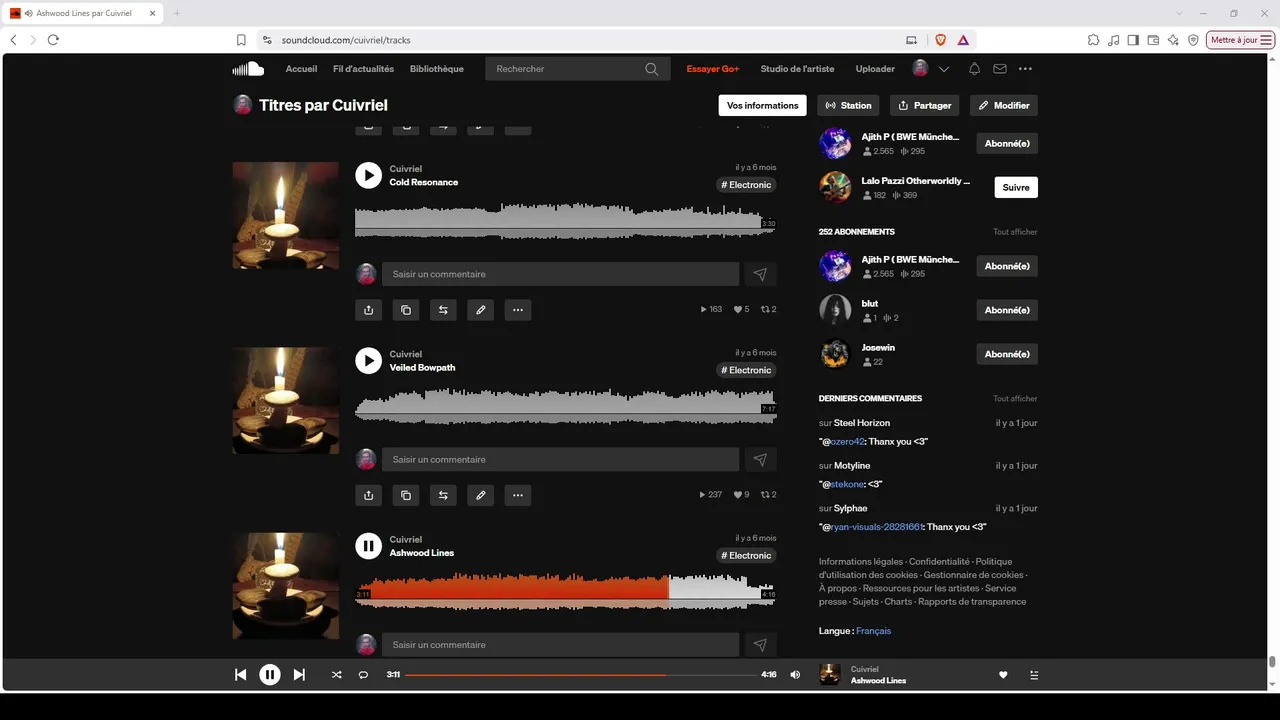Screen dimensions: 1280x720
Task: Change the language from Français
Action: coord(873,631)
